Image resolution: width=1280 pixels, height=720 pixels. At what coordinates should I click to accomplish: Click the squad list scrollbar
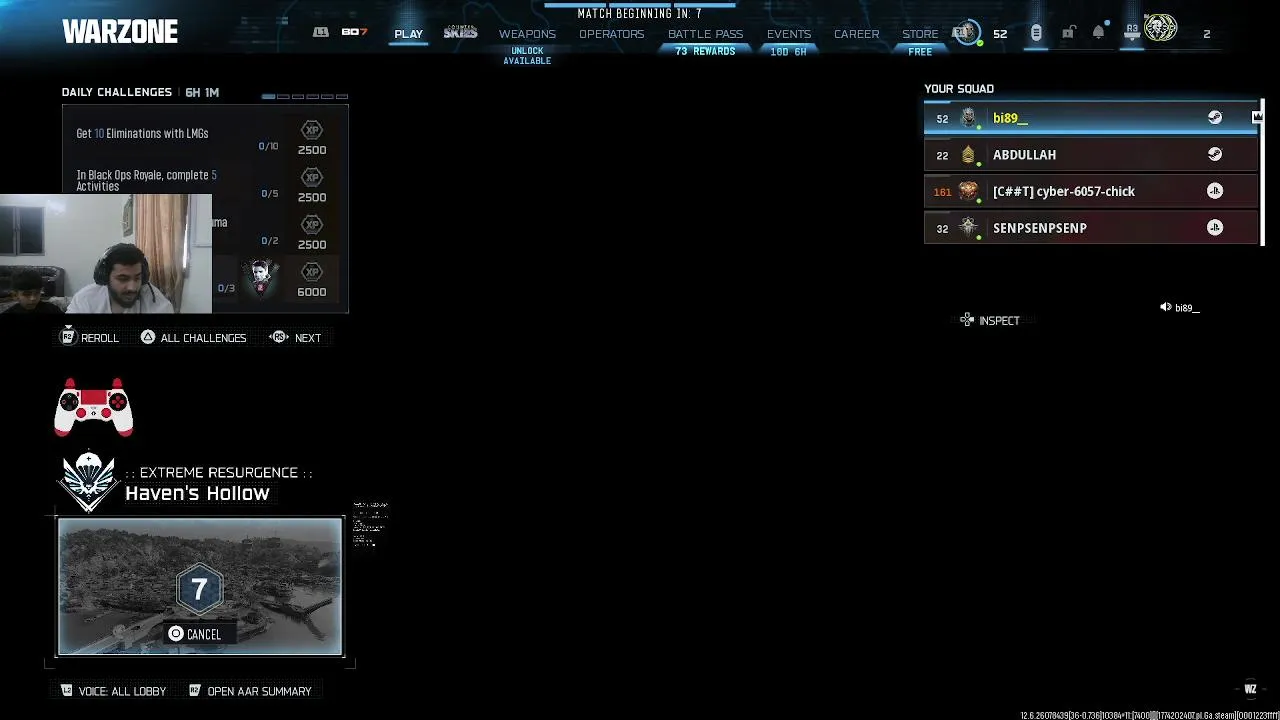click(1262, 172)
